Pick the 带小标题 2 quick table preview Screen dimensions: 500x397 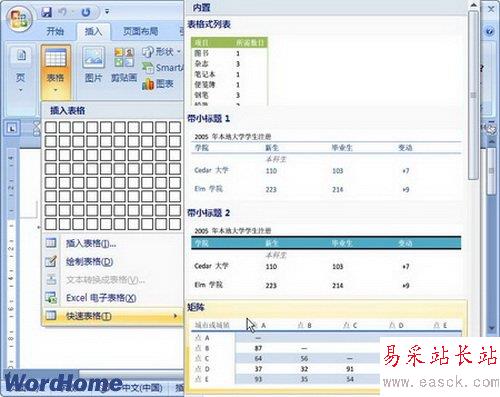(326, 259)
